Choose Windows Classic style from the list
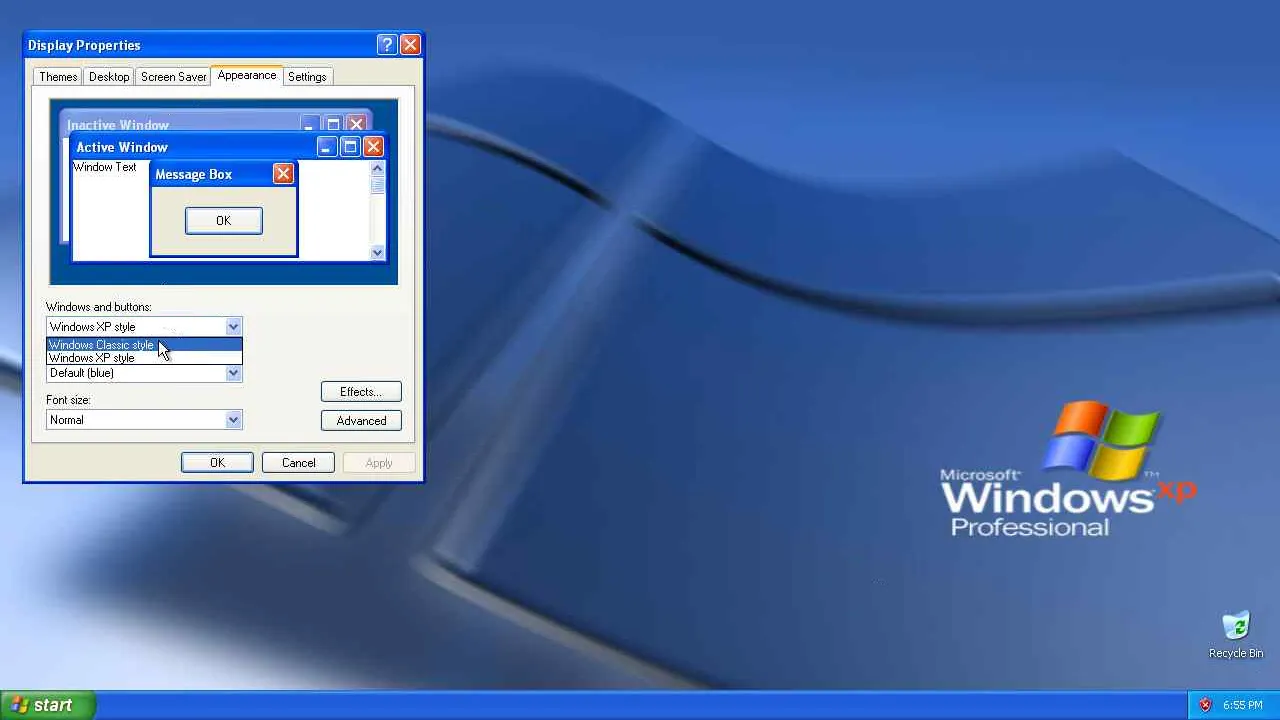 [144, 345]
